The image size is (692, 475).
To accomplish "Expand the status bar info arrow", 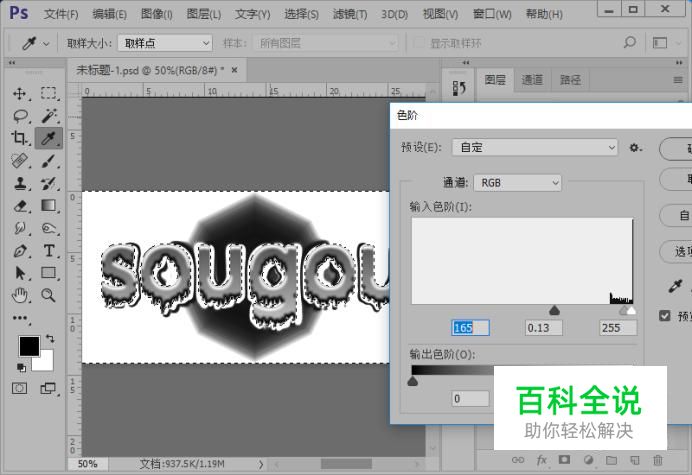I will coord(261,464).
